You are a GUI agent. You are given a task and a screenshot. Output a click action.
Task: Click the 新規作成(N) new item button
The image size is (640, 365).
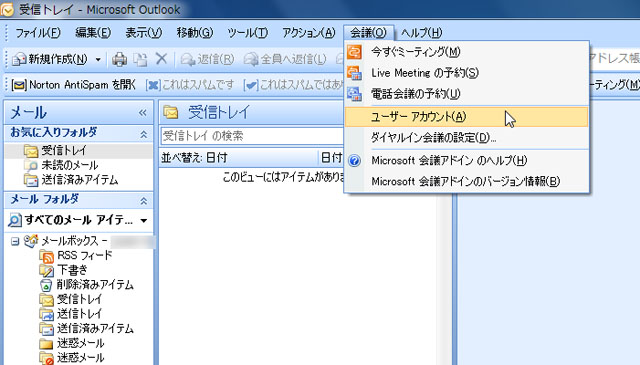pyautogui.click(x=49, y=60)
